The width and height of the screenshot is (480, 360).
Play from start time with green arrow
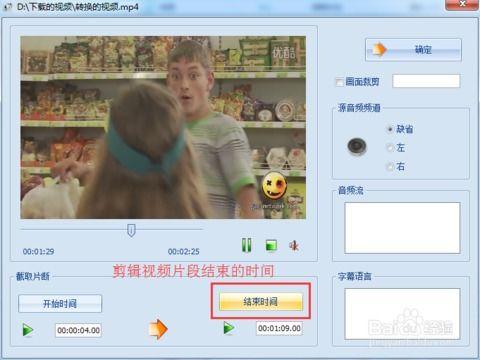tap(28, 330)
